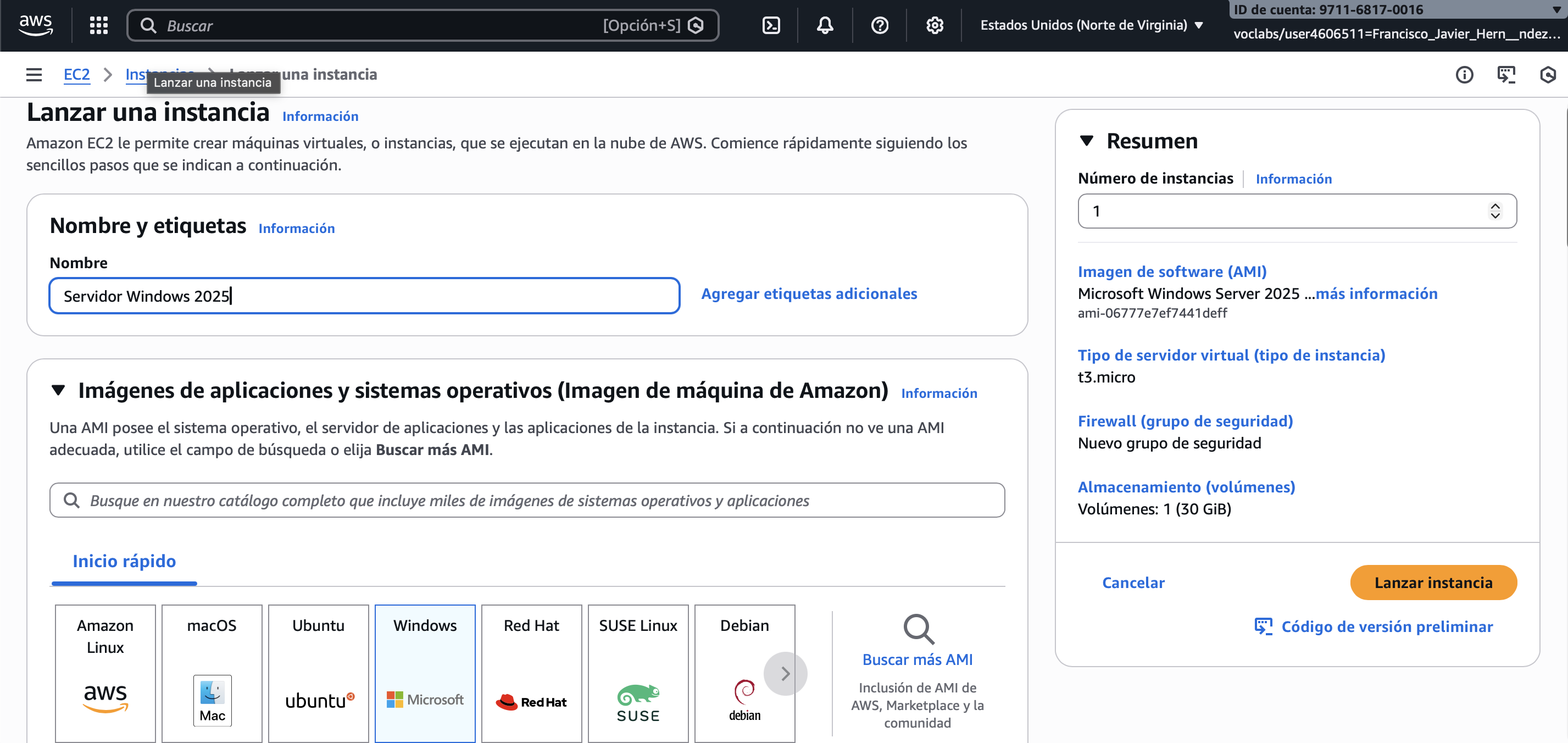Click Agregar etiquetas adicionales link
This screenshot has height=743, width=1568.
pyautogui.click(x=808, y=293)
